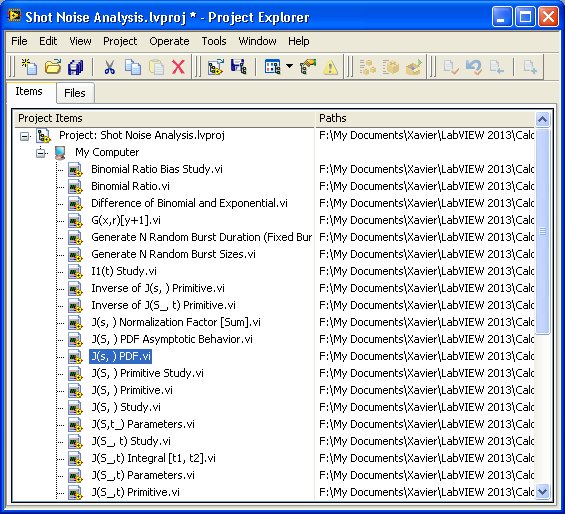
Task: Click the project tree icon next to Delete
Action: pyautogui.click(x=216, y=67)
